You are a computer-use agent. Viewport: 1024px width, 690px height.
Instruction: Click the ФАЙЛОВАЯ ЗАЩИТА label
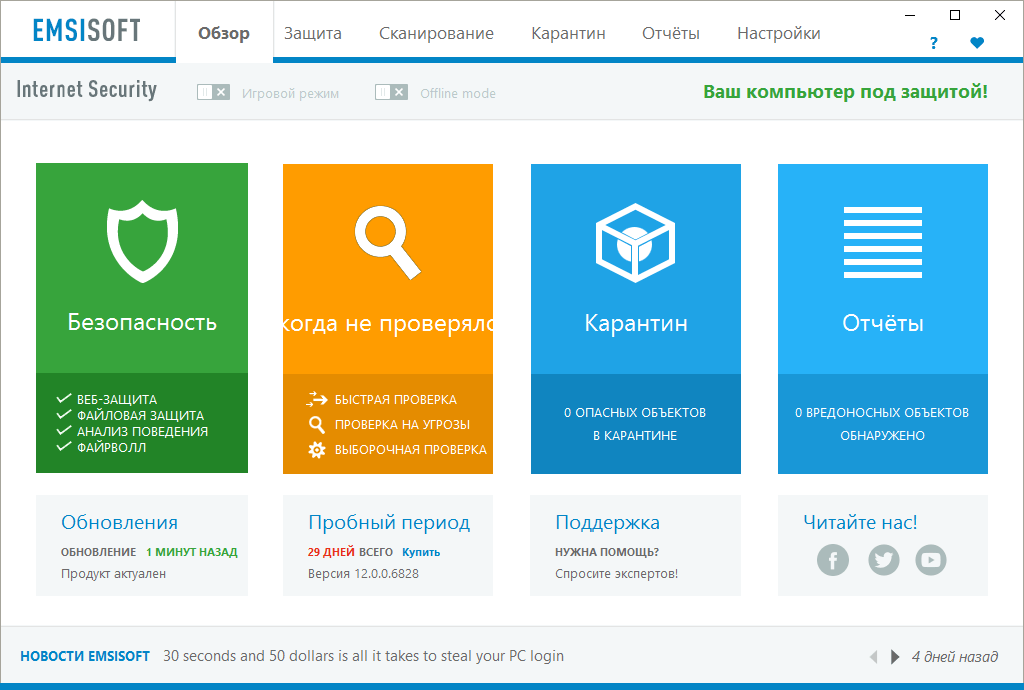coord(140,415)
